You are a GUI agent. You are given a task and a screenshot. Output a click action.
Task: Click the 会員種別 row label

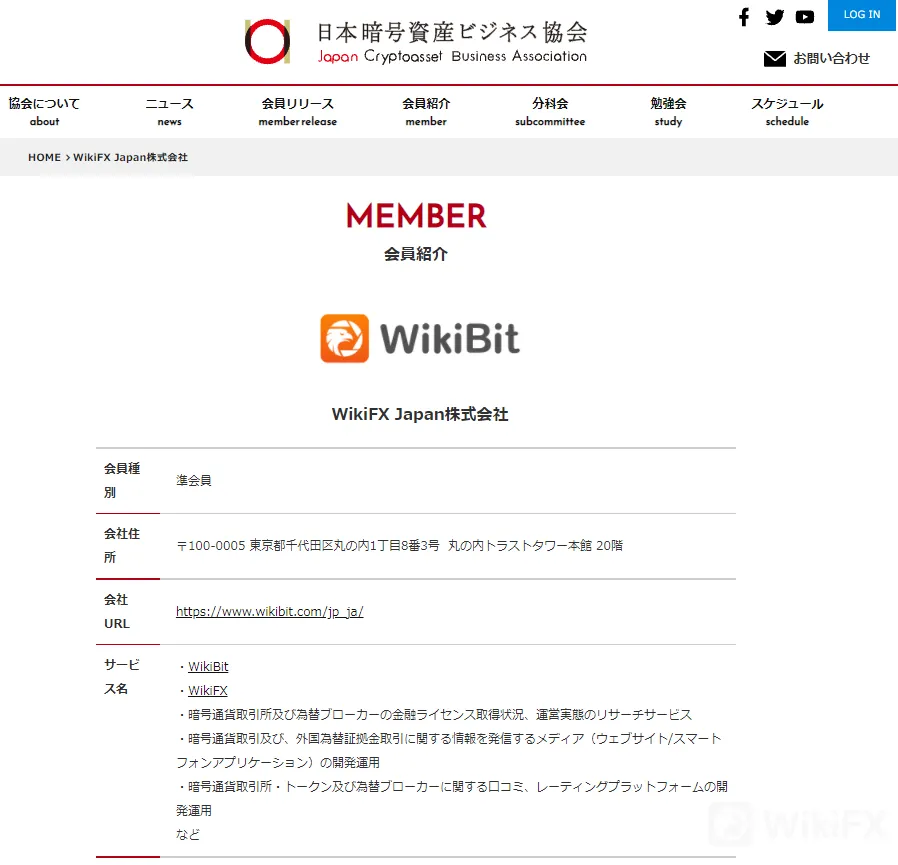coord(121,481)
